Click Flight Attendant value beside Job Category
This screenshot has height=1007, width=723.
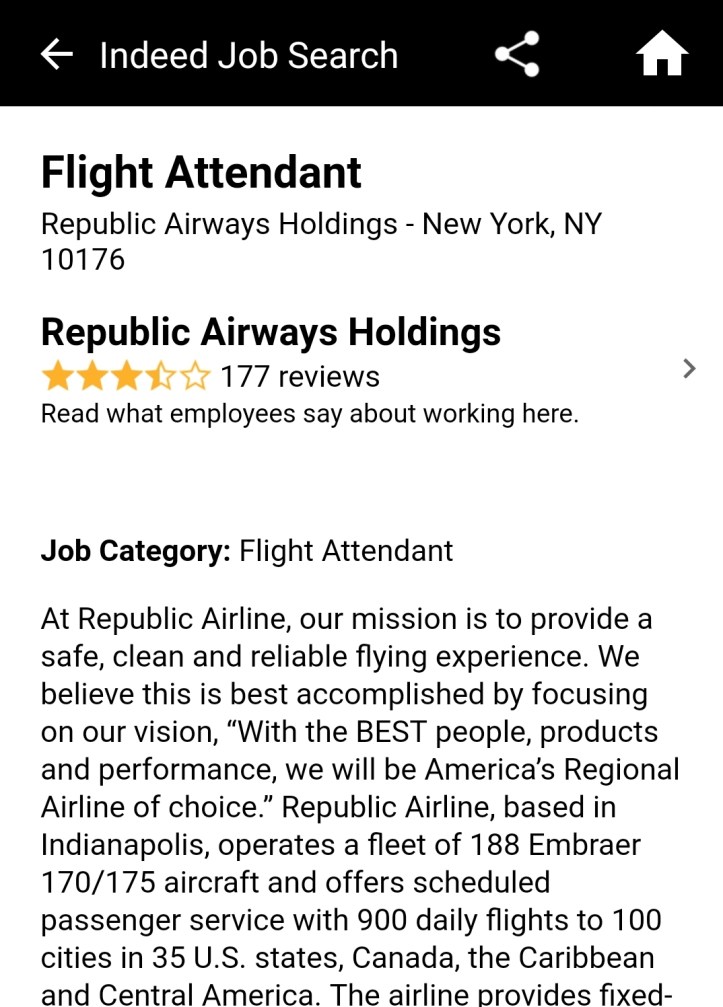point(346,550)
